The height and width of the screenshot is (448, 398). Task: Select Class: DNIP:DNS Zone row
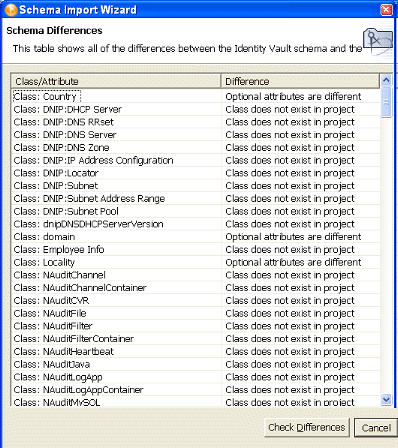(196, 147)
